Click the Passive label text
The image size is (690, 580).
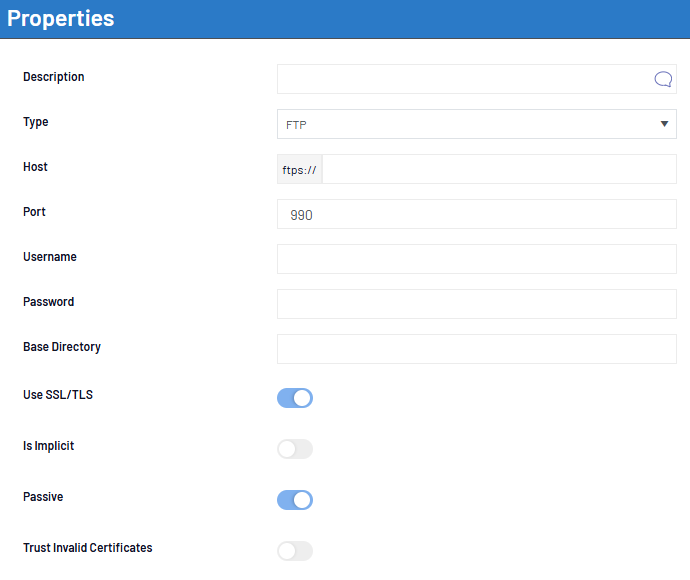(43, 497)
